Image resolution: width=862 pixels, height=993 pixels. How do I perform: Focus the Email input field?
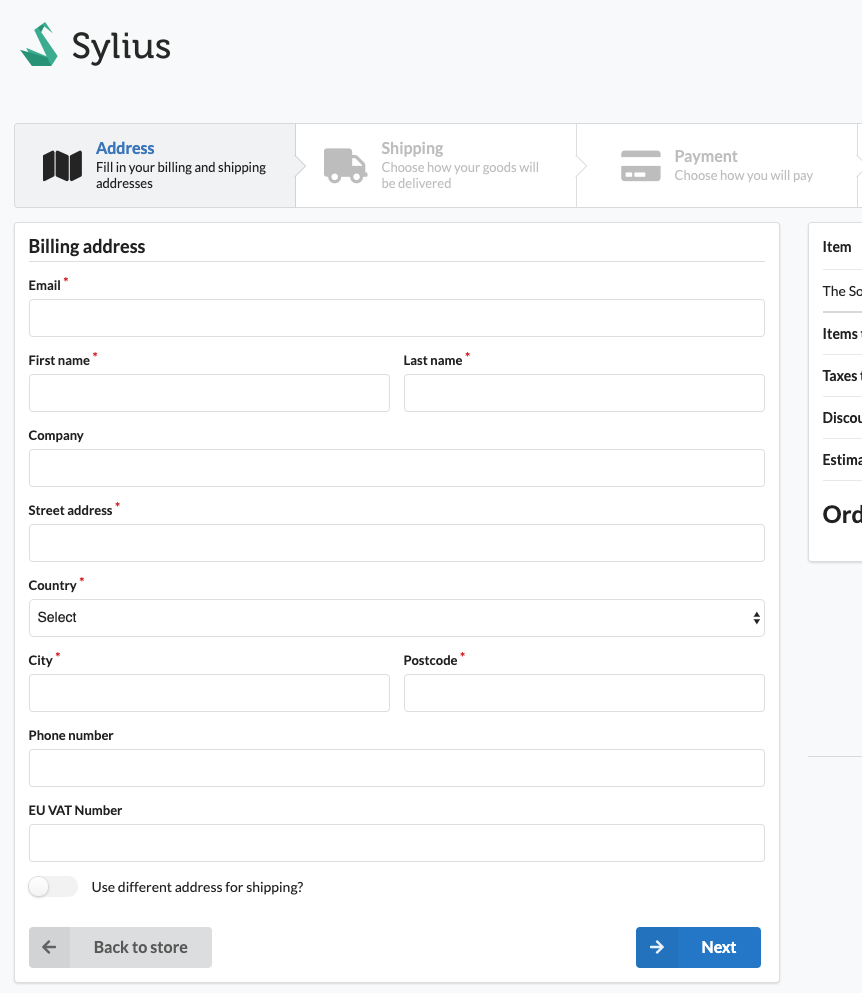(x=396, y=318)
